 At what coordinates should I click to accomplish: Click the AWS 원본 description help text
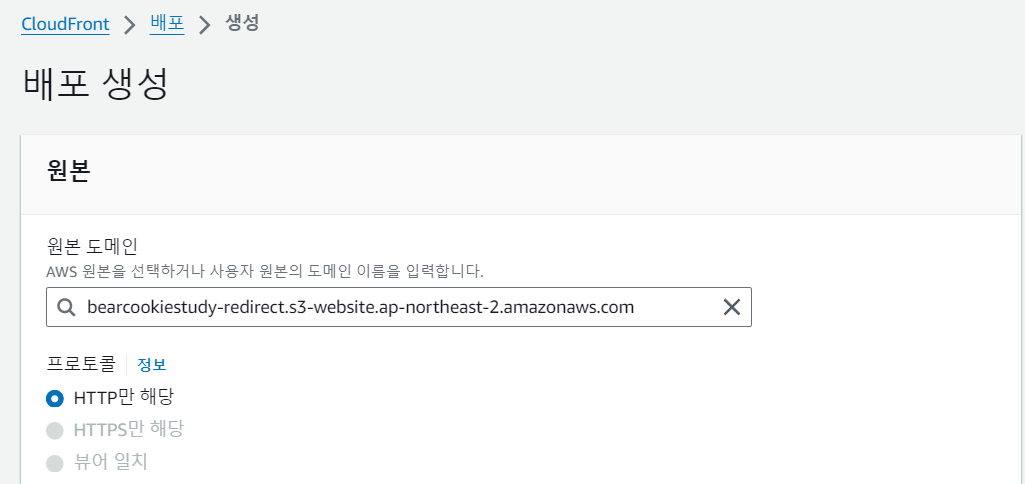(x=265, y=271)
